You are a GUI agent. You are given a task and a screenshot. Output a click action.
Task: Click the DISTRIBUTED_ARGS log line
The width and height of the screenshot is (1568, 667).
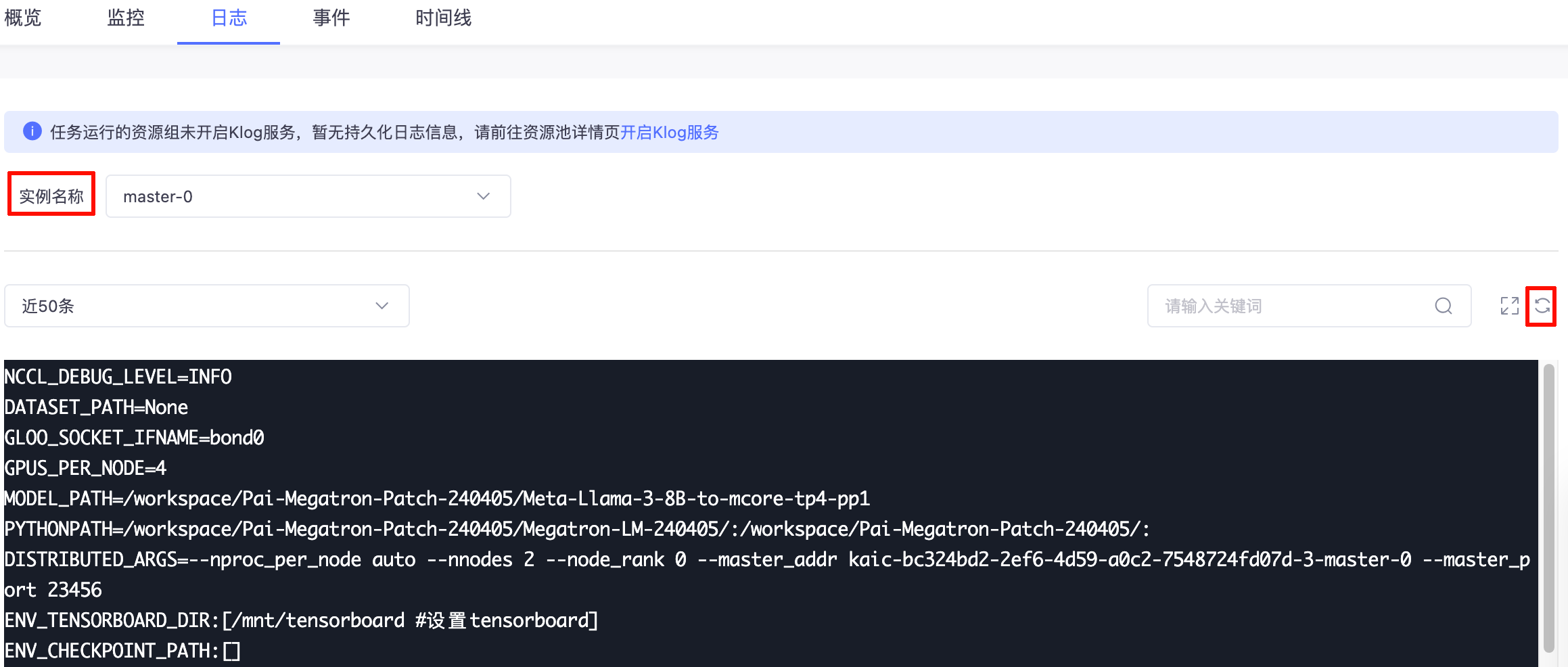767,574
